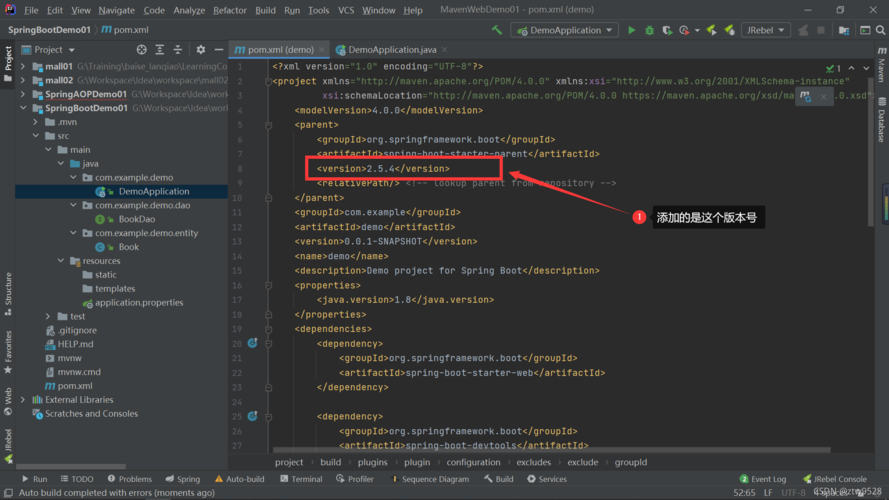This screenshot has height=500, width=889.
Task: Expand External Libraries node
Action: 23,400
